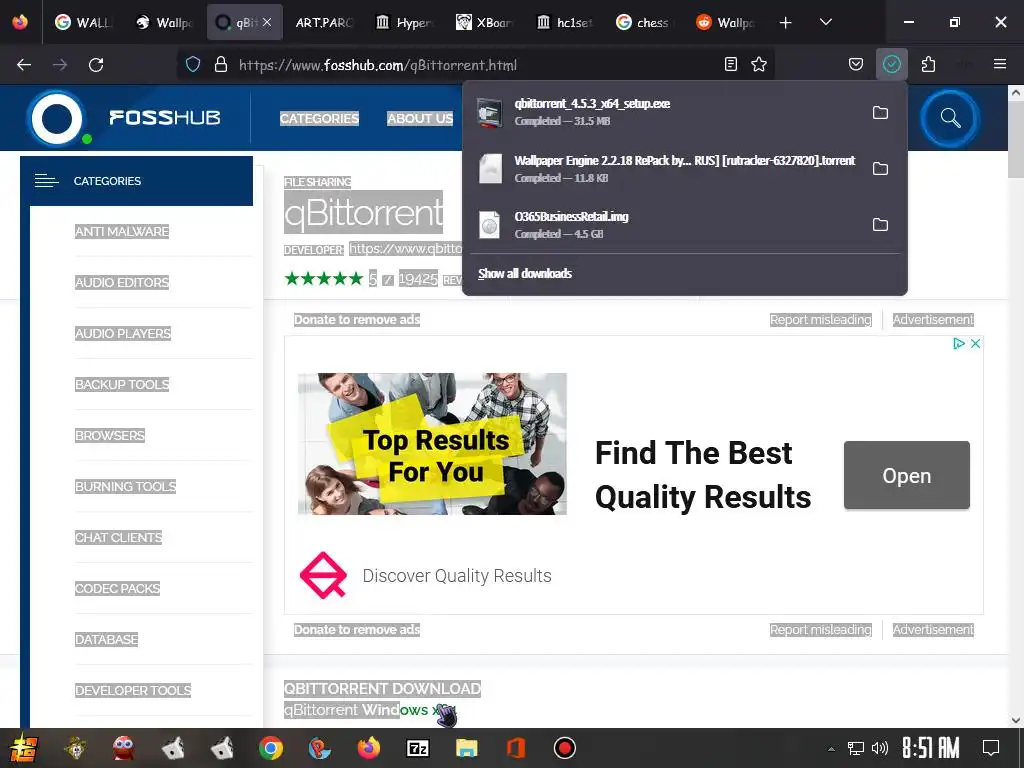Open the list all tabs dropdown arrow

[825, 22]
